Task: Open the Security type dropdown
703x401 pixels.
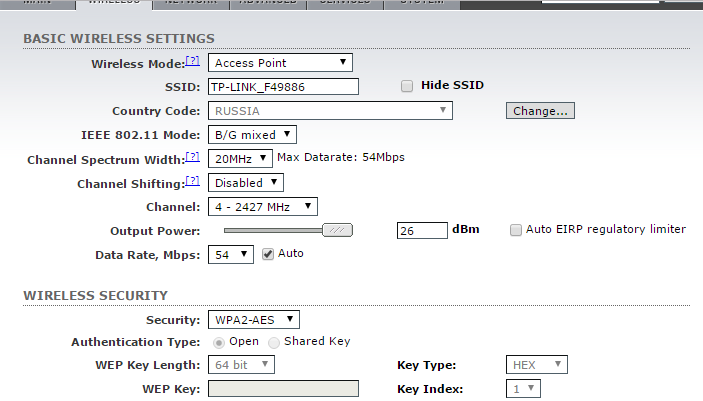Action: (253, 320)
